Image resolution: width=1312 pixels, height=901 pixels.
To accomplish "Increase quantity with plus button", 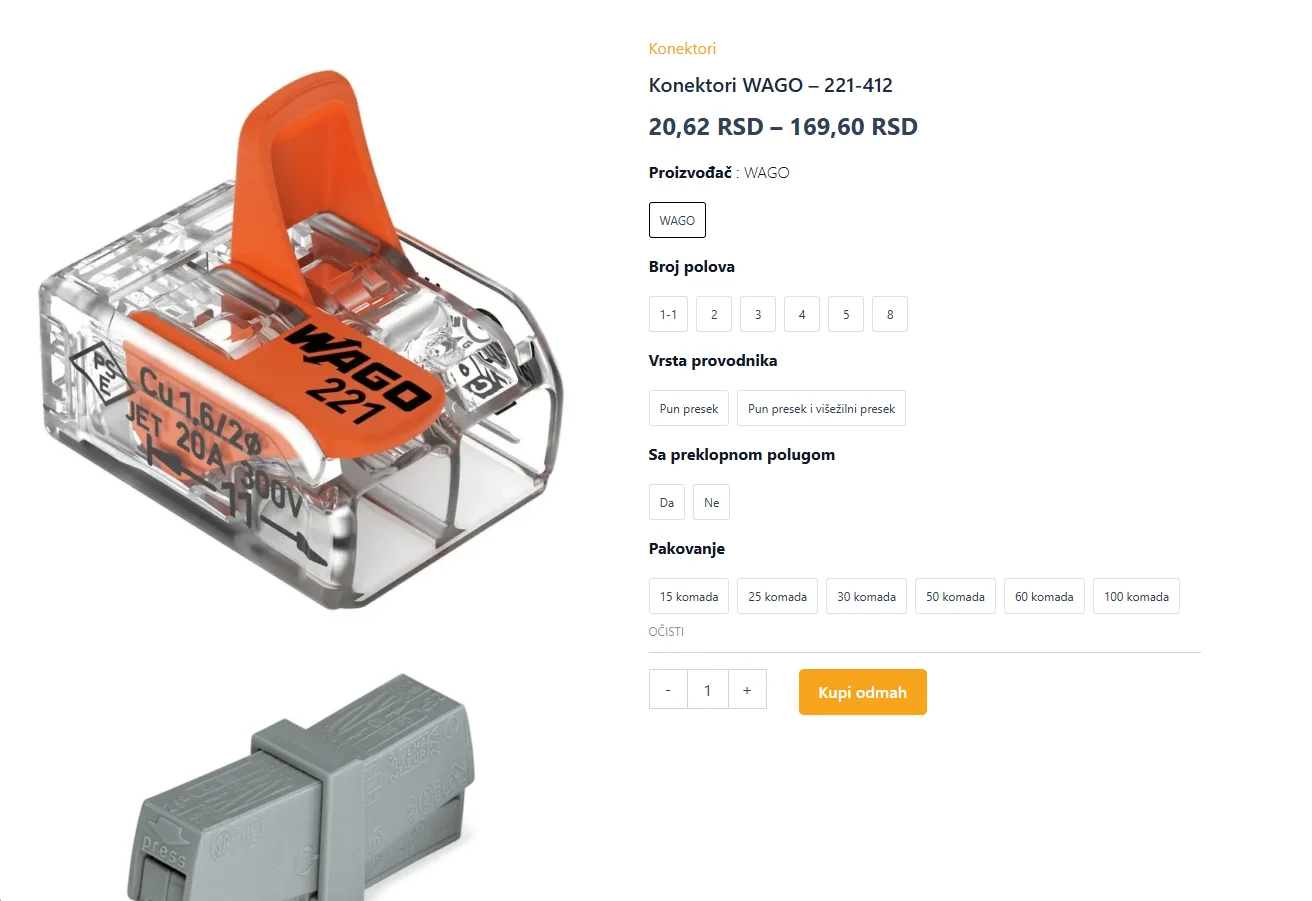I will point(747,689).
